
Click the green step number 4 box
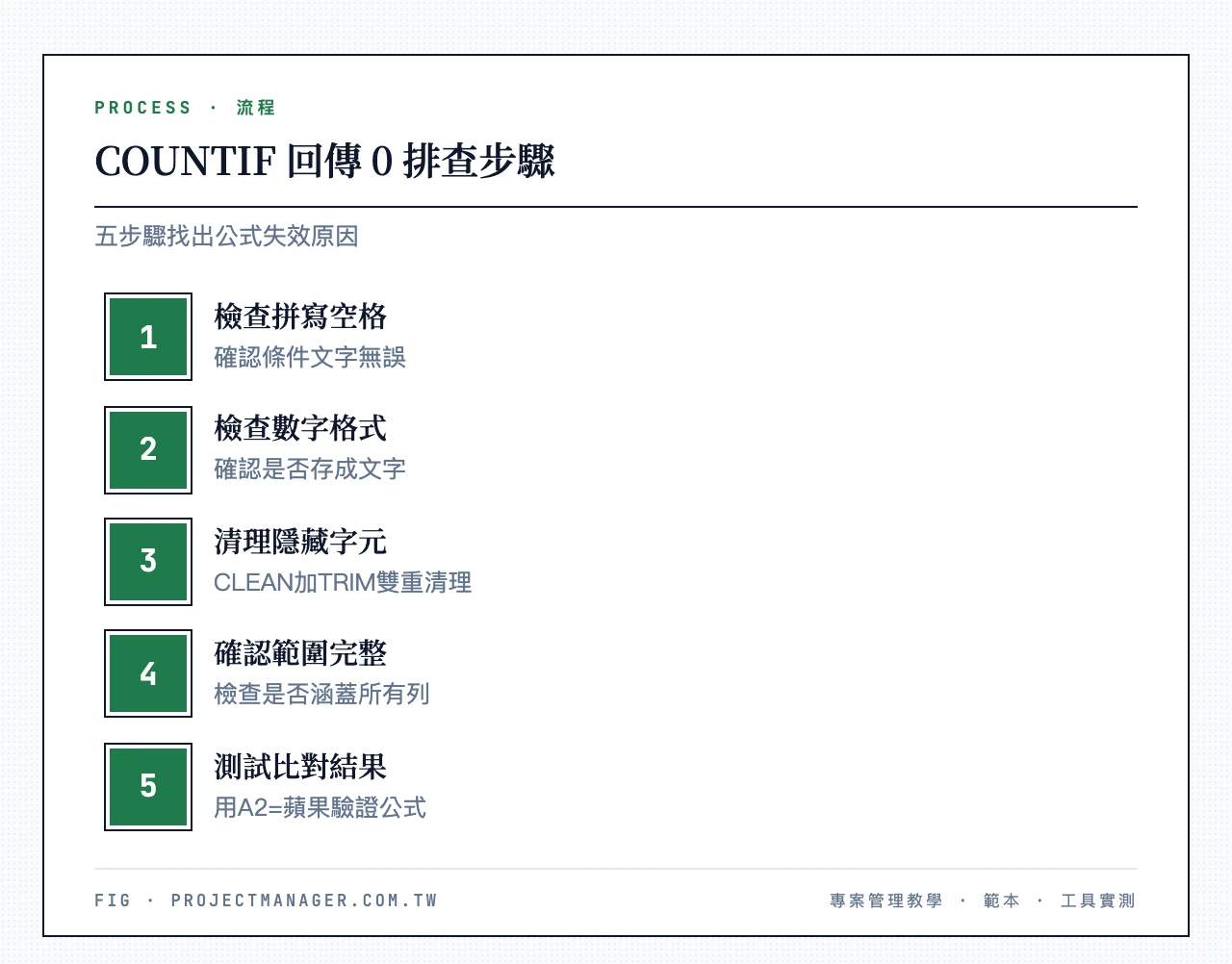click(x=148, y=673)
